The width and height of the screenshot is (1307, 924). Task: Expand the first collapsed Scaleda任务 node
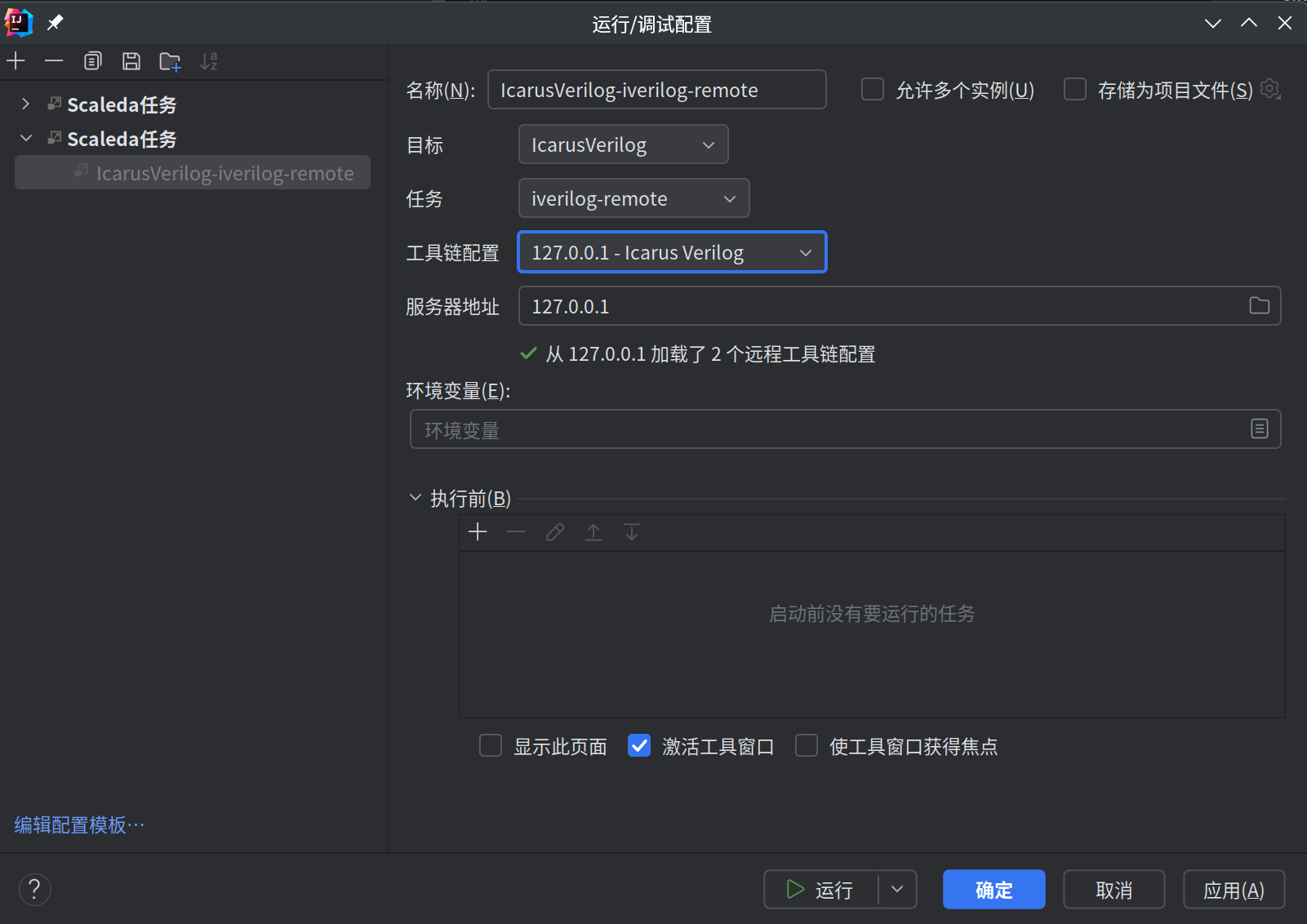click(26, 104)
